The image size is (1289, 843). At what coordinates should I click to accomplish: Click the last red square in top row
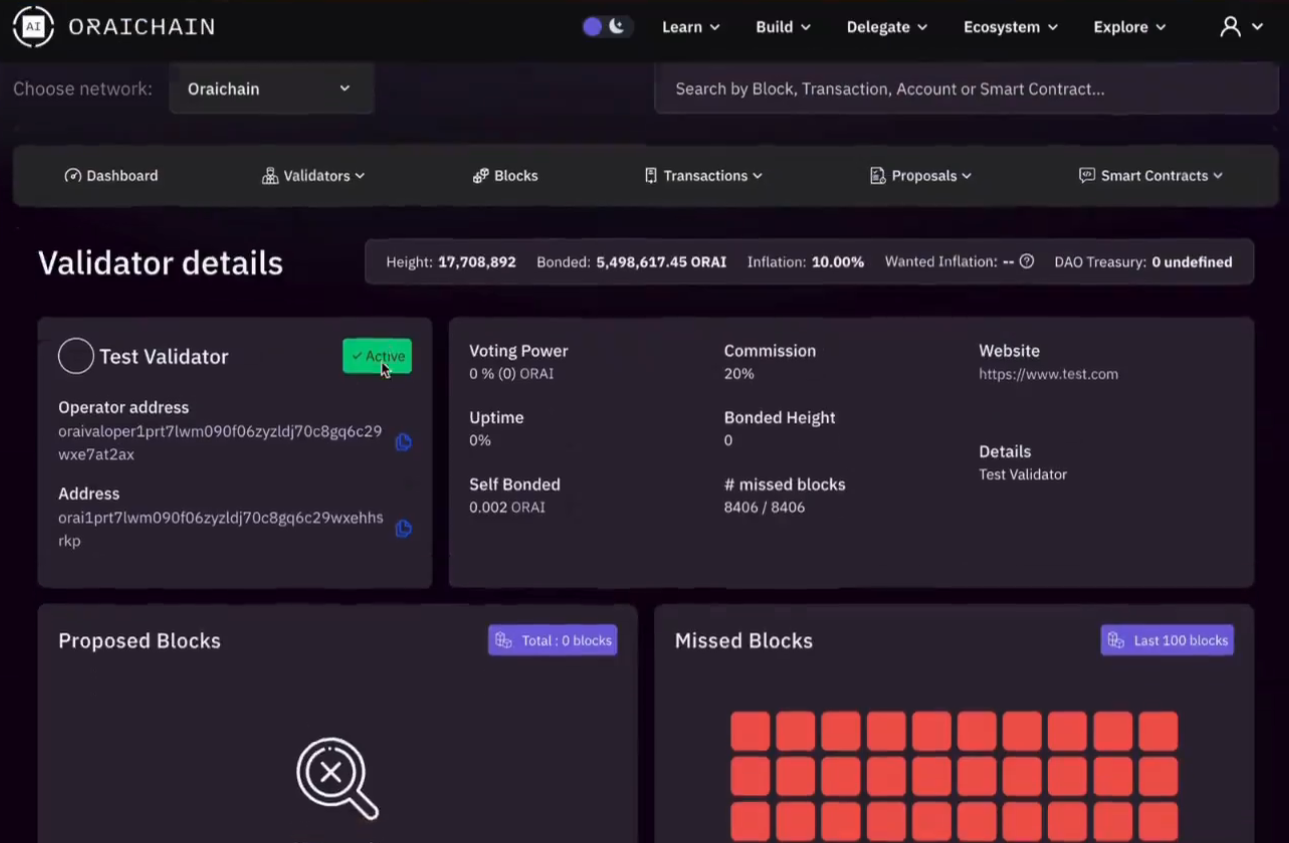click(x=1158, y=731)
